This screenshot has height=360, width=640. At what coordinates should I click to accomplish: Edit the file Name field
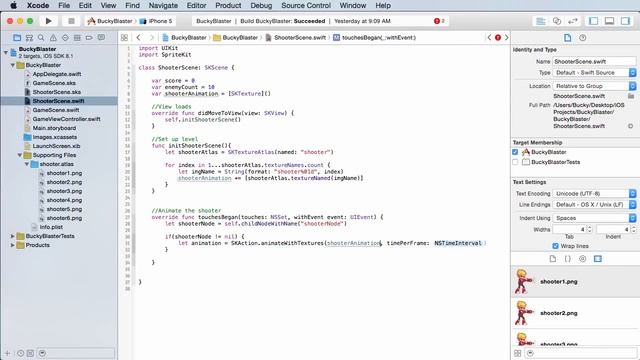[x=594, y=61]
